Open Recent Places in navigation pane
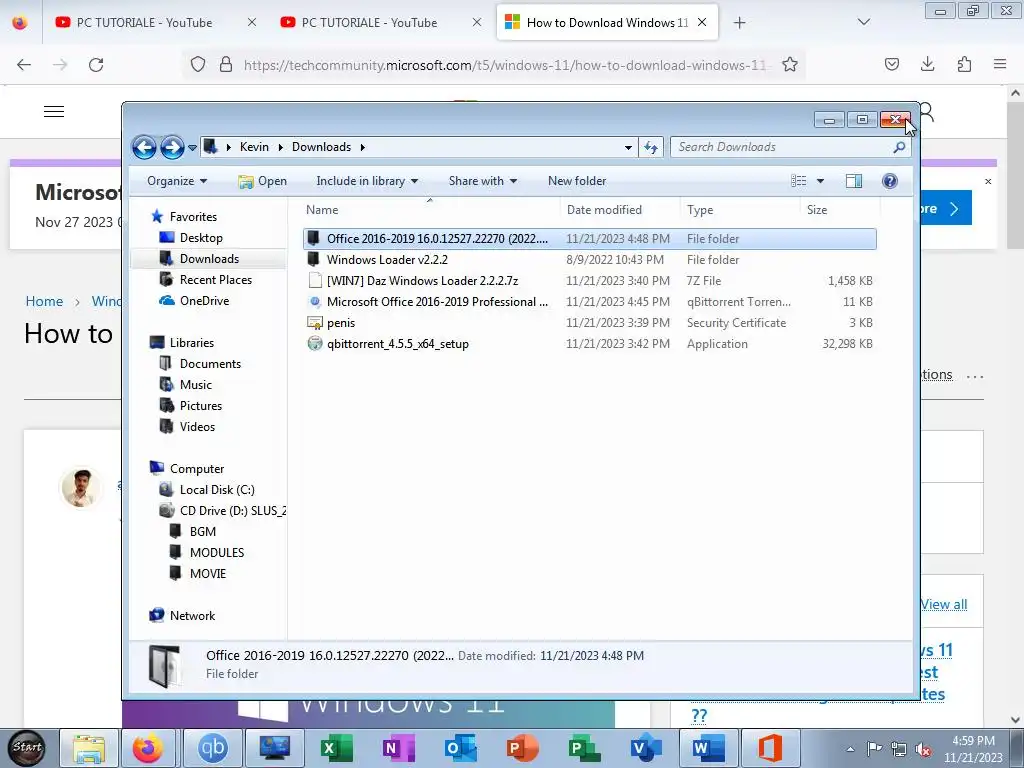The width and height of the screenshot is (1024, 768). tap(216, 280)
